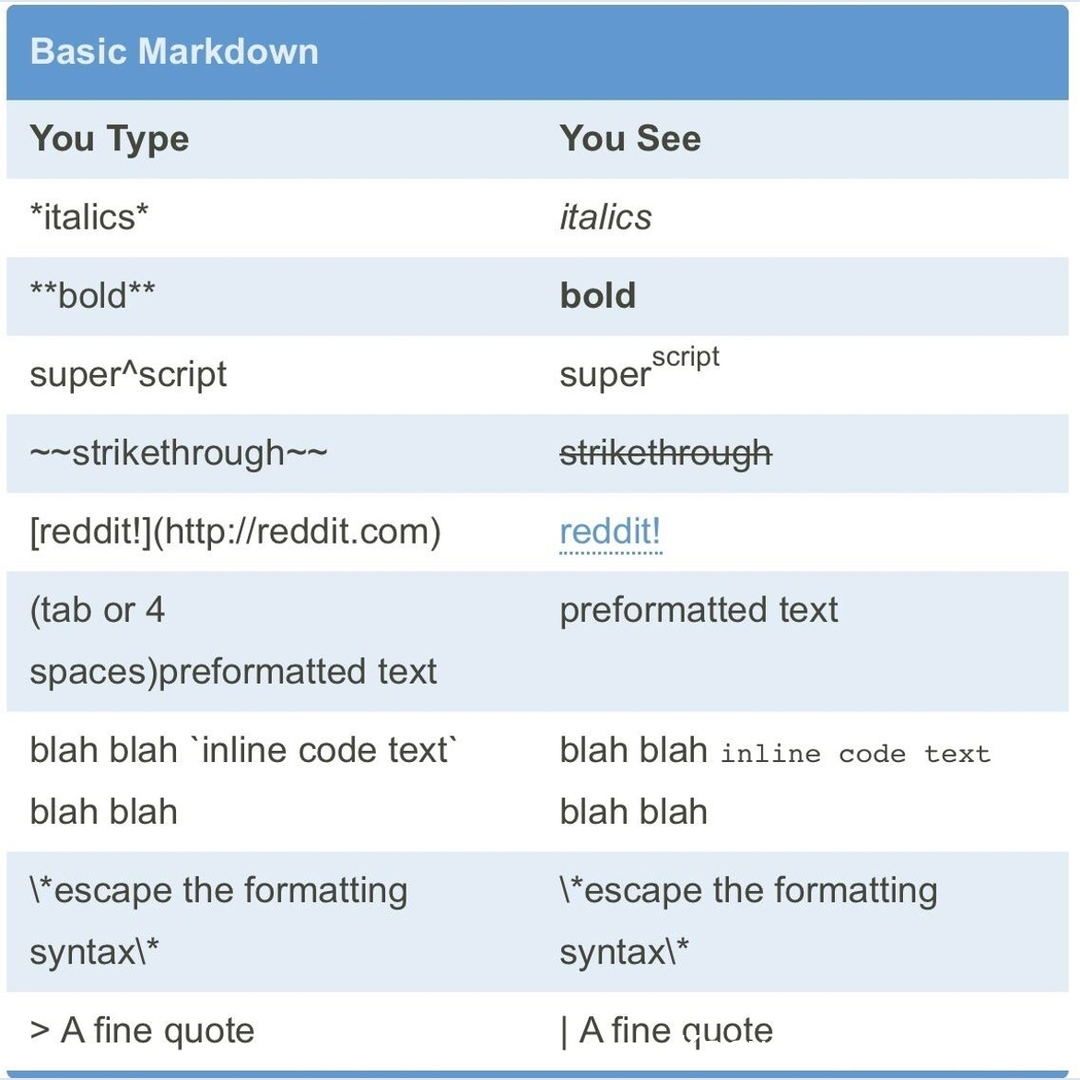Click the **bold** syntax with asterisks

93,296
